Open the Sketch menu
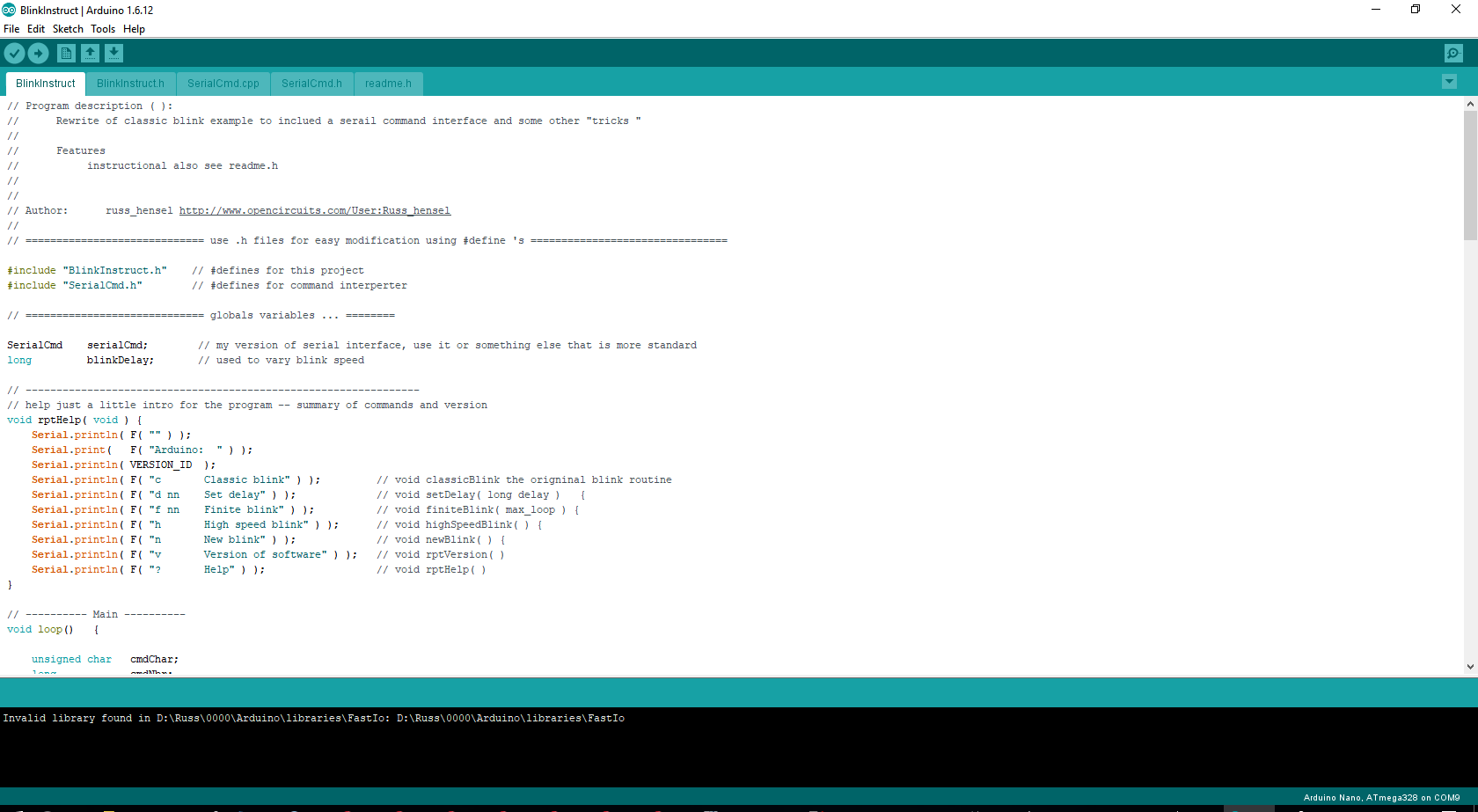The image size is (1478, 812). tap(68, 29)
